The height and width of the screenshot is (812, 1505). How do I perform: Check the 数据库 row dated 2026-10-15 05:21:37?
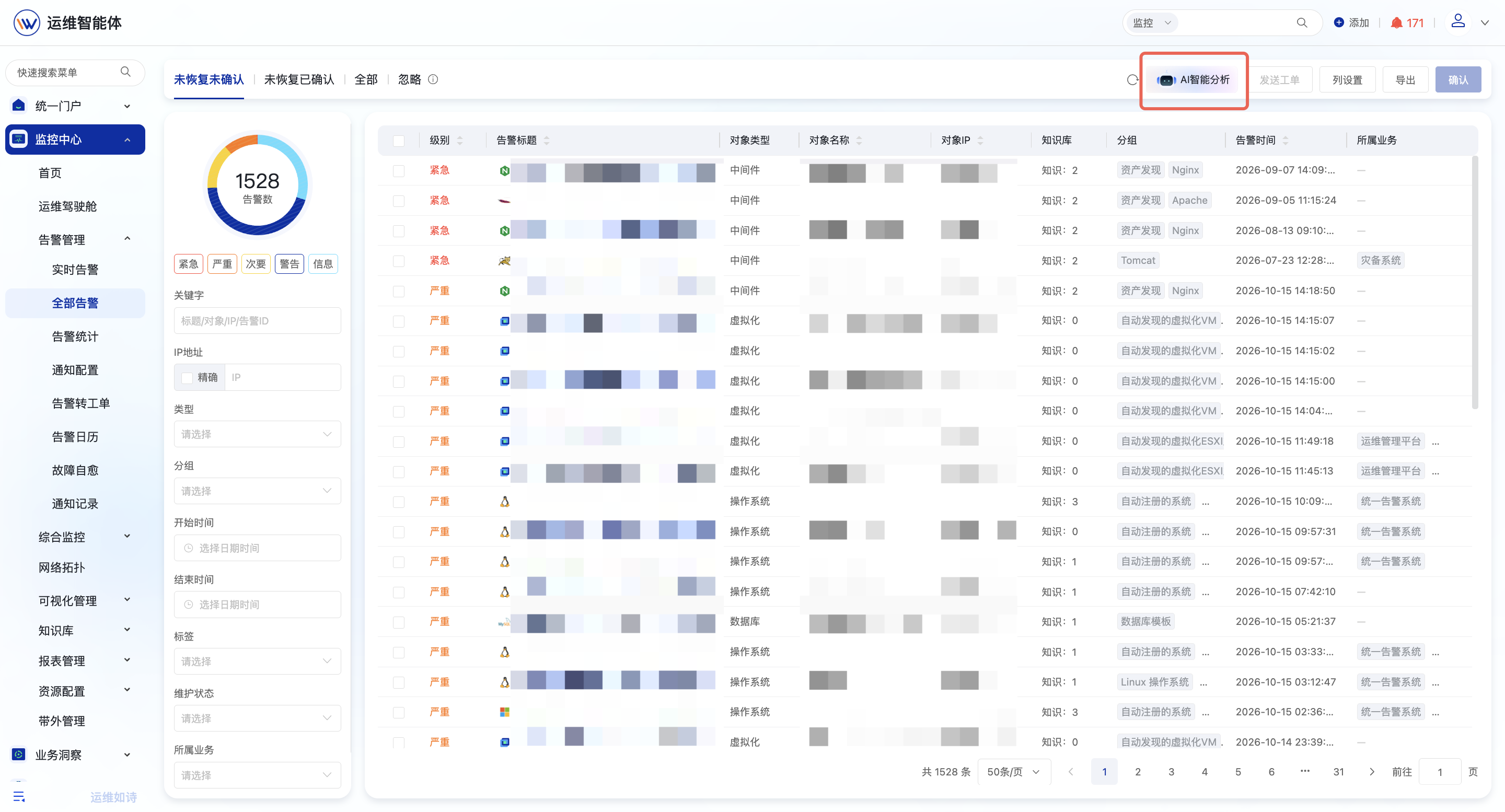pos(398,622)
